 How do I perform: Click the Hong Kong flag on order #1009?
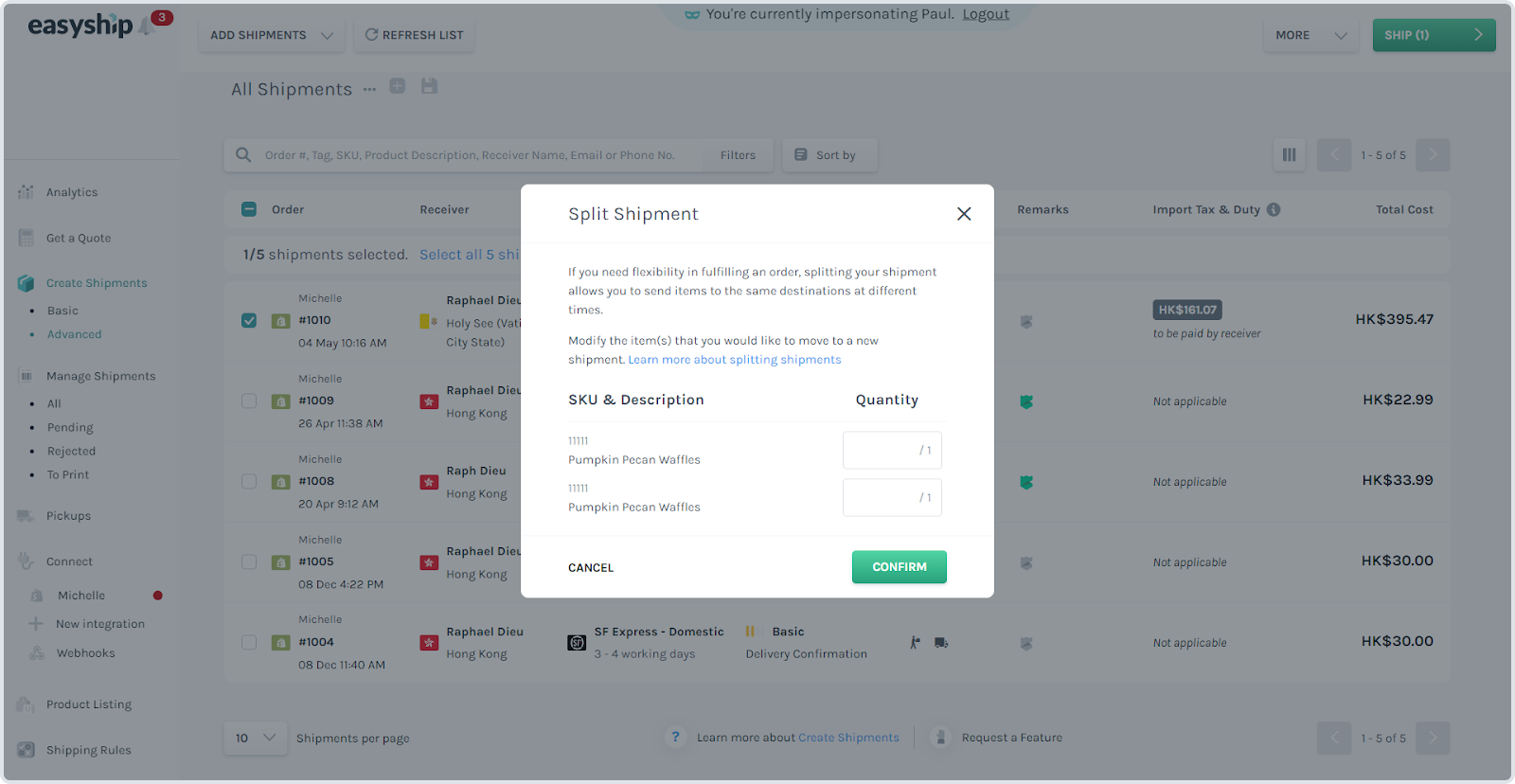(429, 401)
